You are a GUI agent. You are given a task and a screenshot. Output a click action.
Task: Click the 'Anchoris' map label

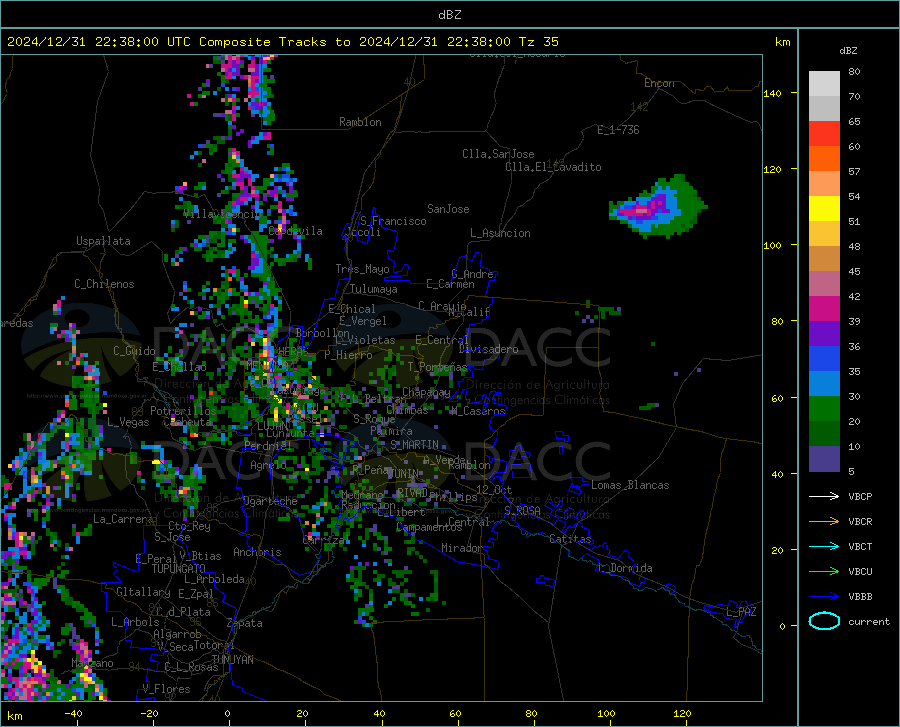tap(257, 552)
